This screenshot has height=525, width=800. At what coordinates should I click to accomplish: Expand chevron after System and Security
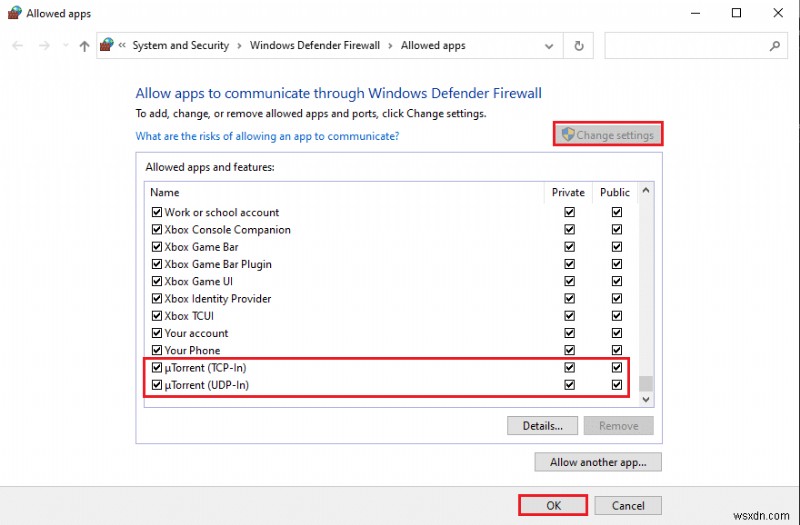pos(239,46)
